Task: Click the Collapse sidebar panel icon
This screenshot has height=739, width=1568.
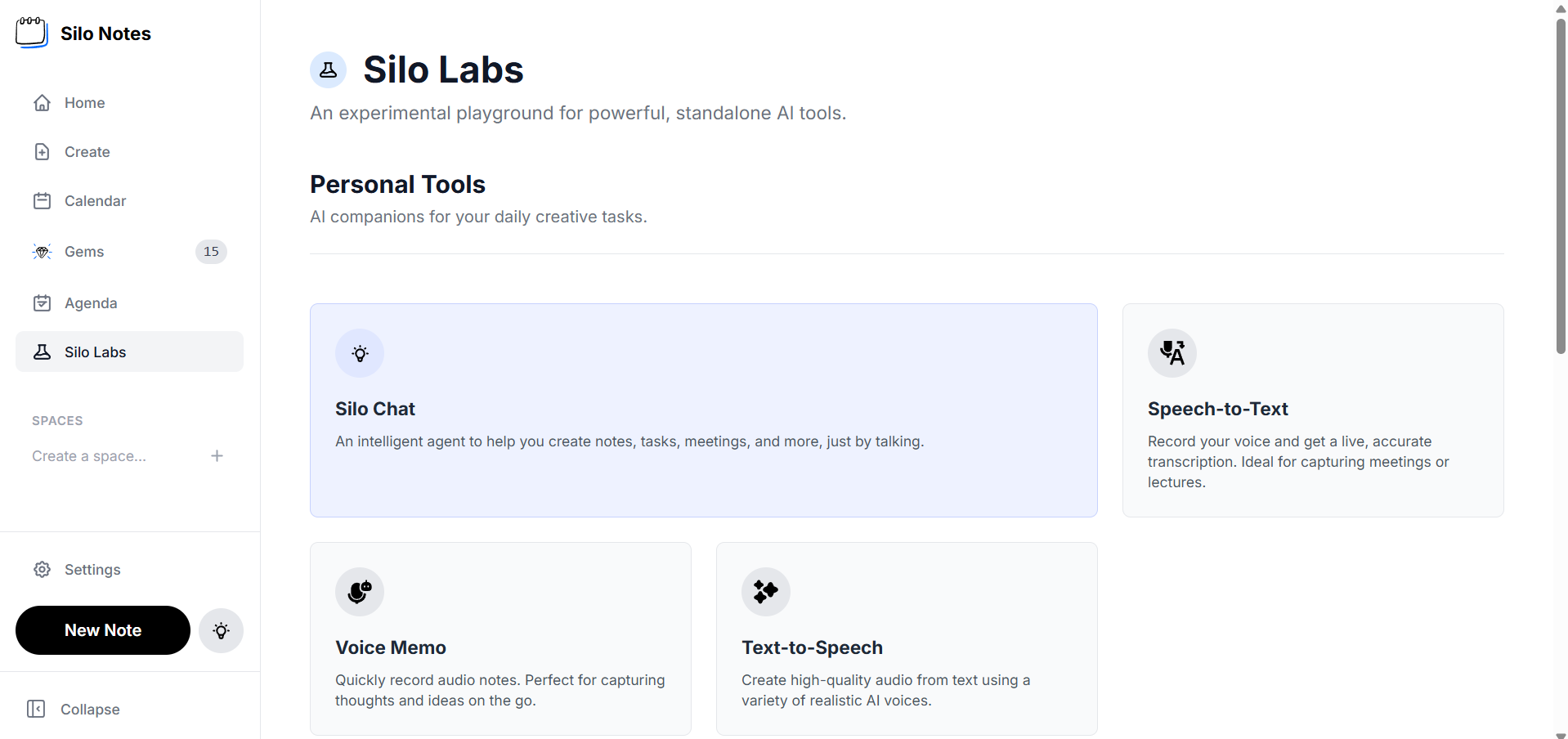Action: click(36, 709)
